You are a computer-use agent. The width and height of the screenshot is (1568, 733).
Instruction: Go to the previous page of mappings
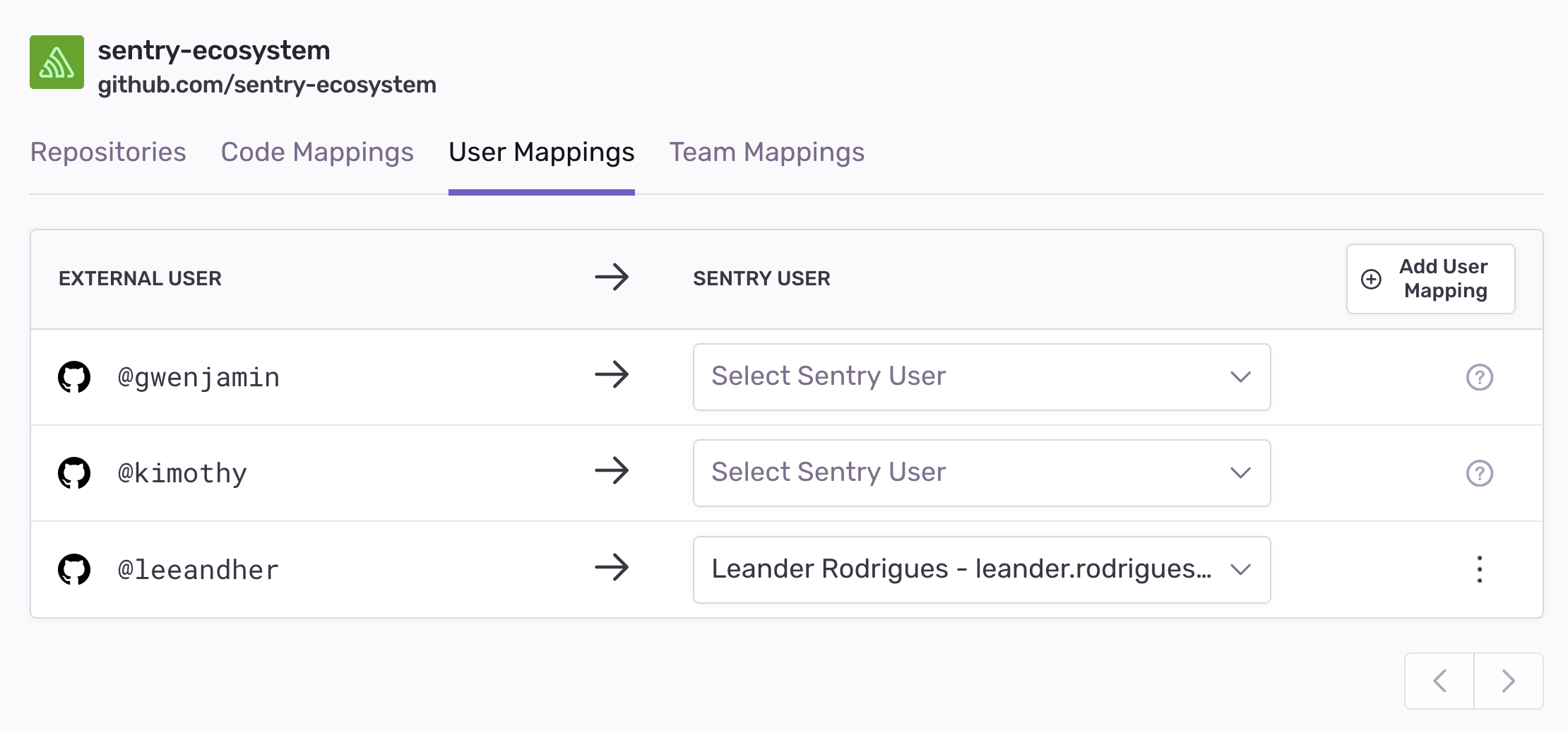(x=1439, y=681)
